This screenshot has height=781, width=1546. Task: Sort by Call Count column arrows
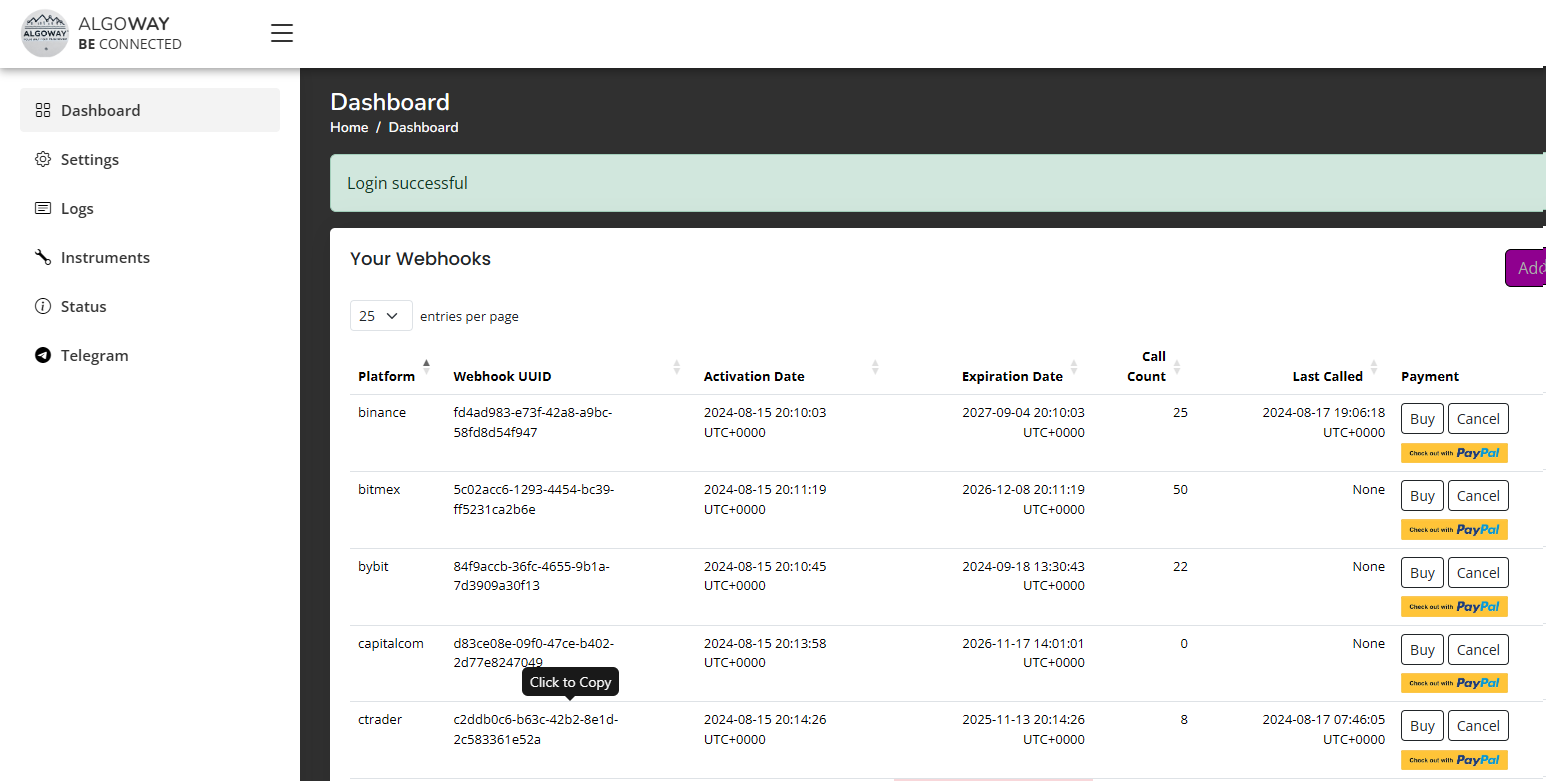tap(1177, 367)
